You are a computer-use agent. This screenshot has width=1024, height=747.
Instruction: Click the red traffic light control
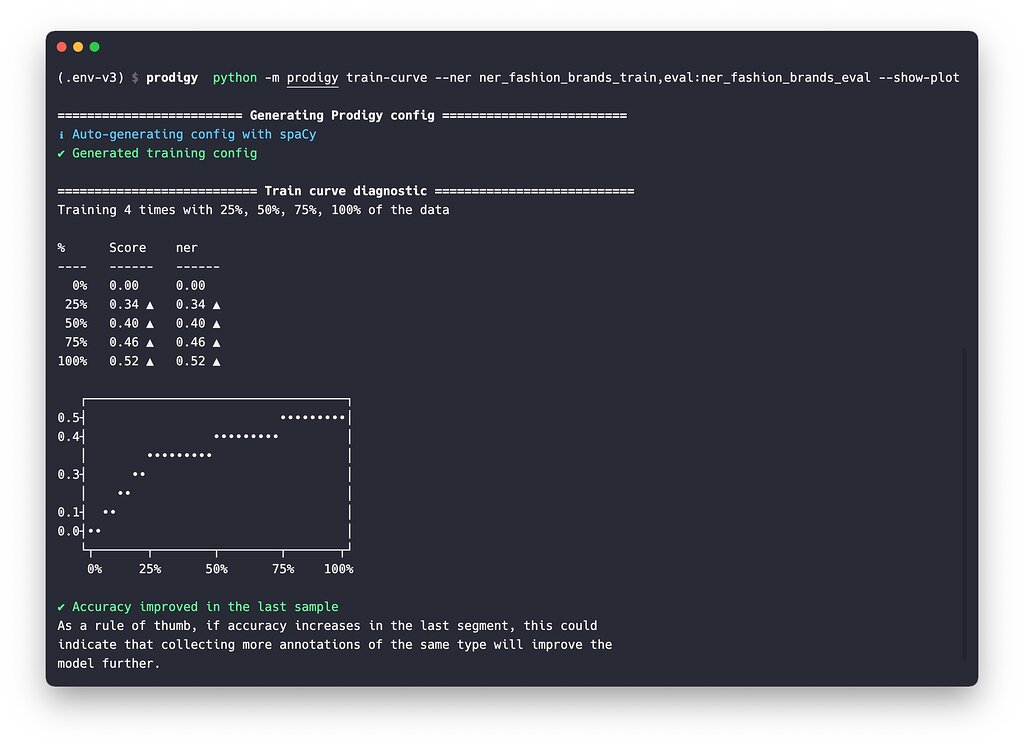[x=63, y=46]
